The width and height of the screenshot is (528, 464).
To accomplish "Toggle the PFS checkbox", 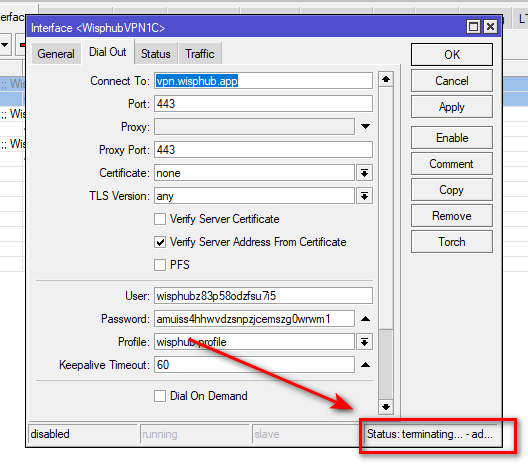I will [x=160, y=265].
